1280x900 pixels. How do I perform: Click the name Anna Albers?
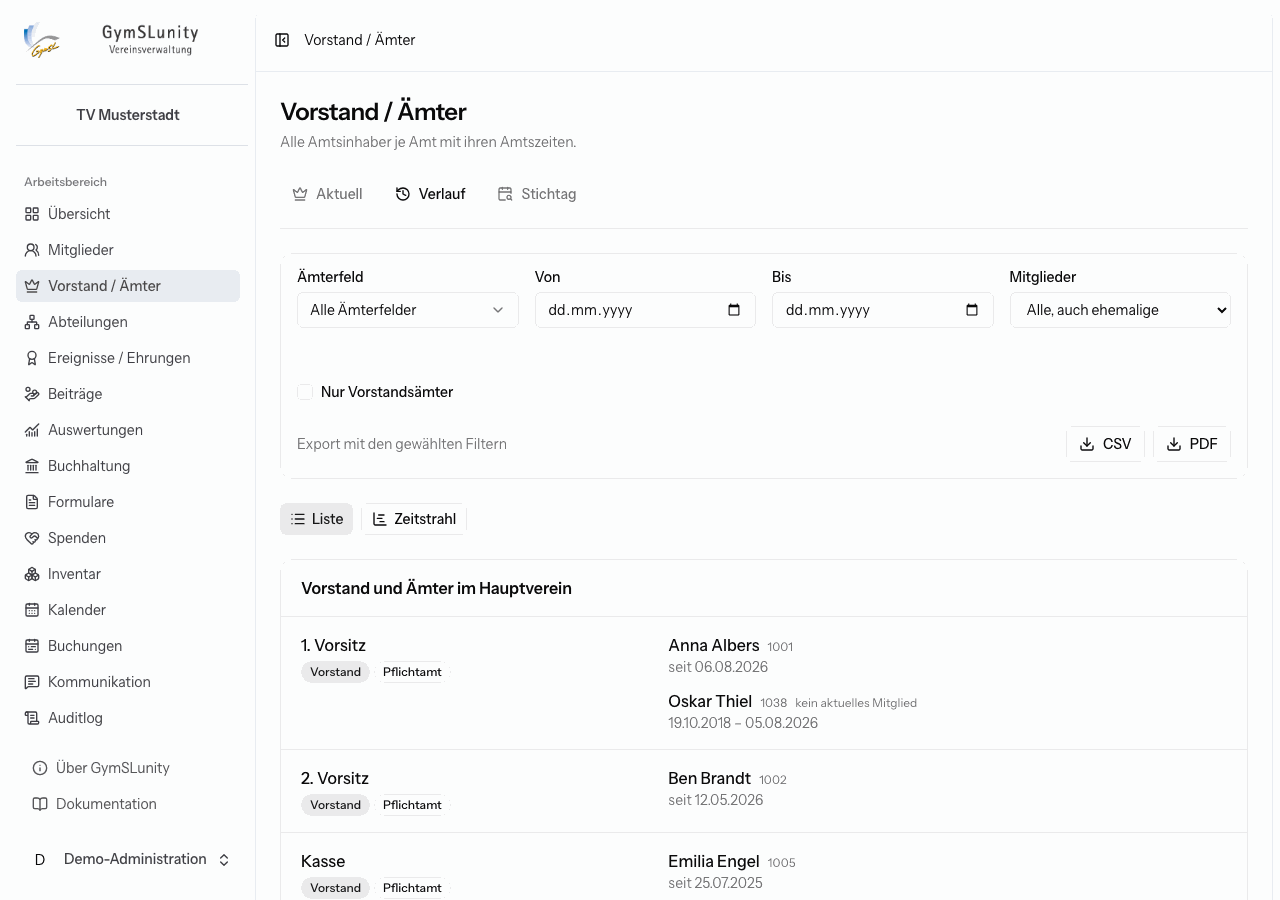point(714,645)
